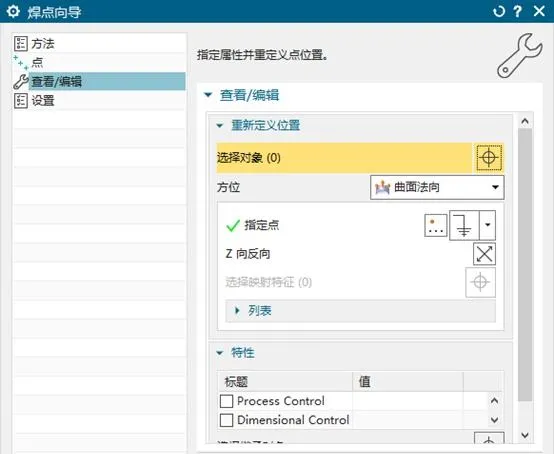Click the 选择映射特征 crosshair icon
The height and width of the screenshot is (454, 554).
480,282
